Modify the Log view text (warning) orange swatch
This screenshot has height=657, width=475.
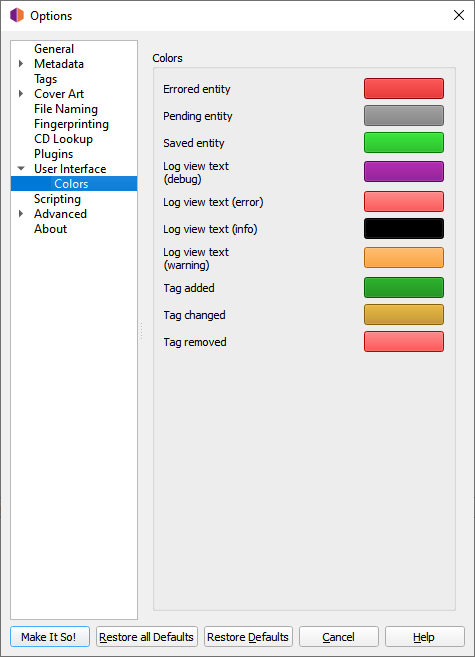click(404, 258)
